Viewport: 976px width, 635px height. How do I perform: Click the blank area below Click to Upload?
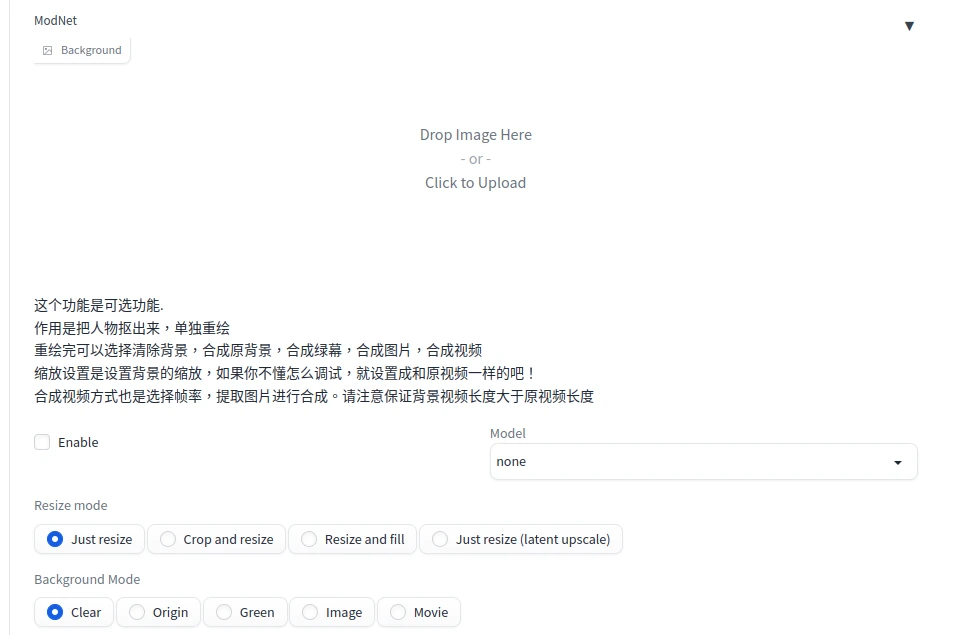[x=475, y=240]
